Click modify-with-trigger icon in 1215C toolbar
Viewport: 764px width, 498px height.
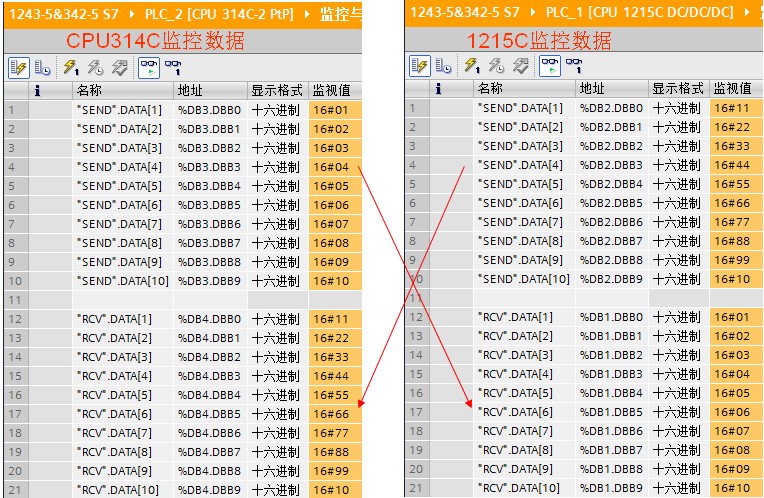tap(497, 66)
